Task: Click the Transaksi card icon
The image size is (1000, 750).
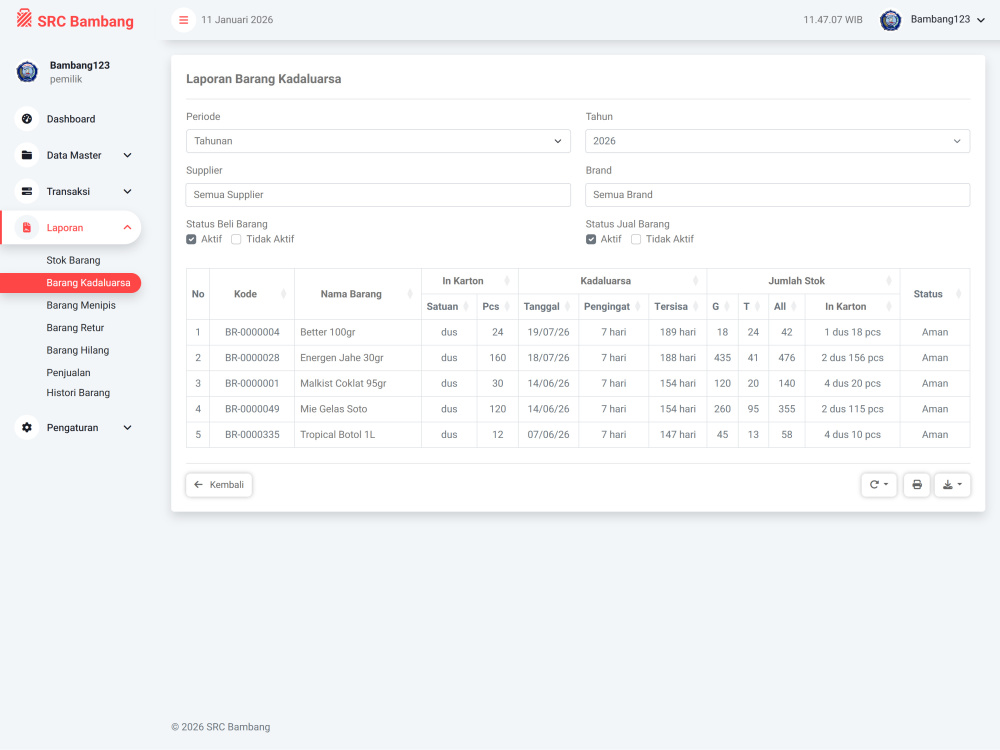Action: point(27,191)
